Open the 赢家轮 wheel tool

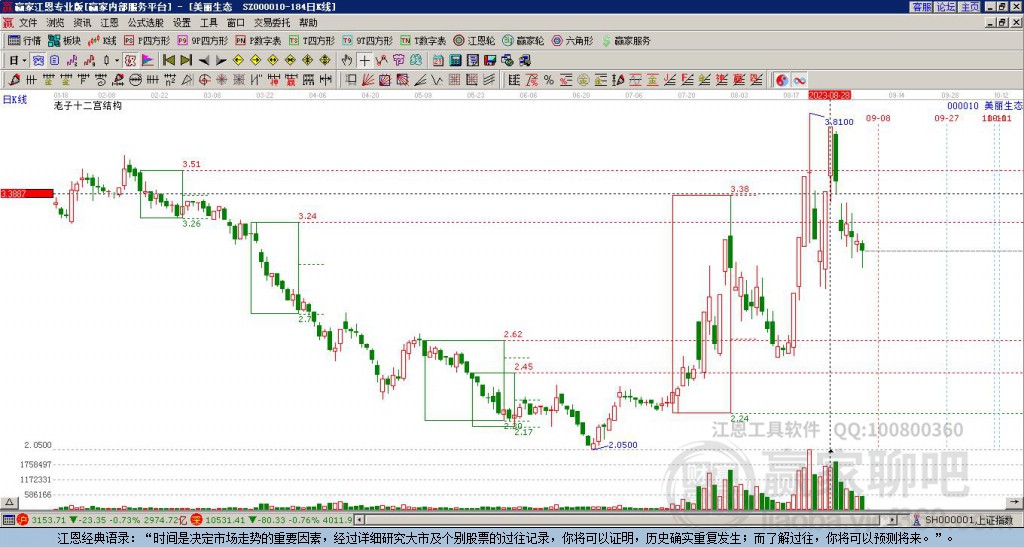(x=524, y=40)
